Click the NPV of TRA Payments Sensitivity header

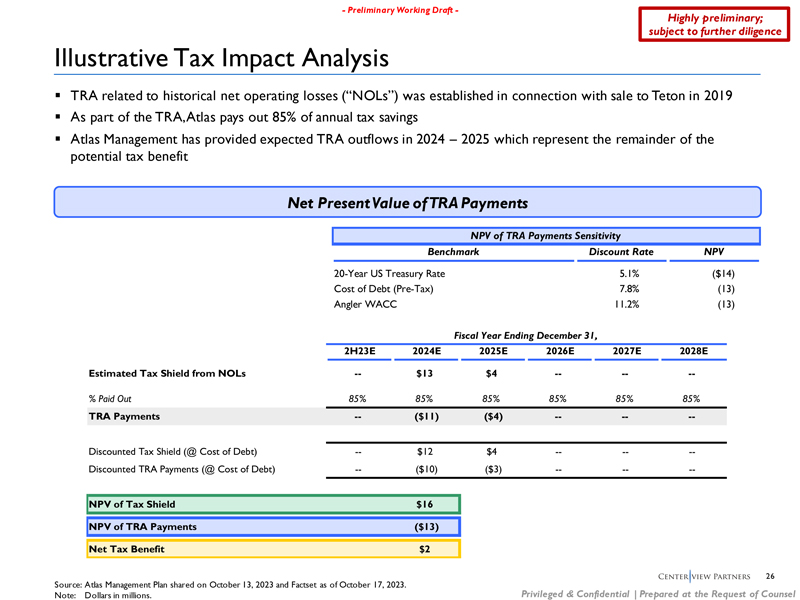(x=548, y=234)
